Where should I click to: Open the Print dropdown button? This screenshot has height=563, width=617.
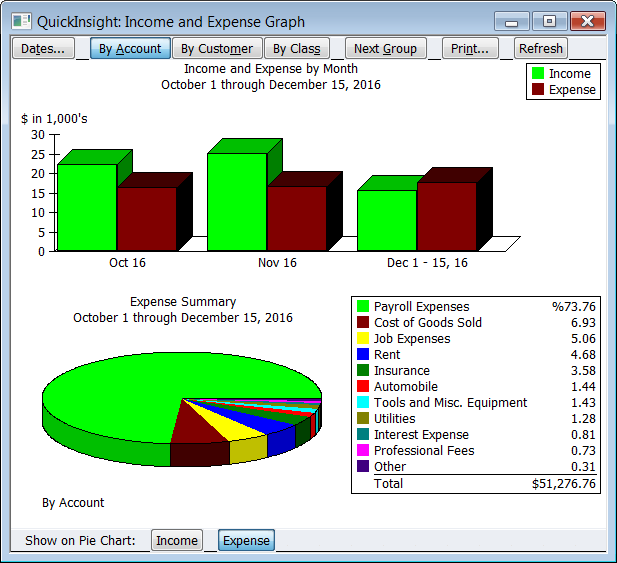coord(469,48)
